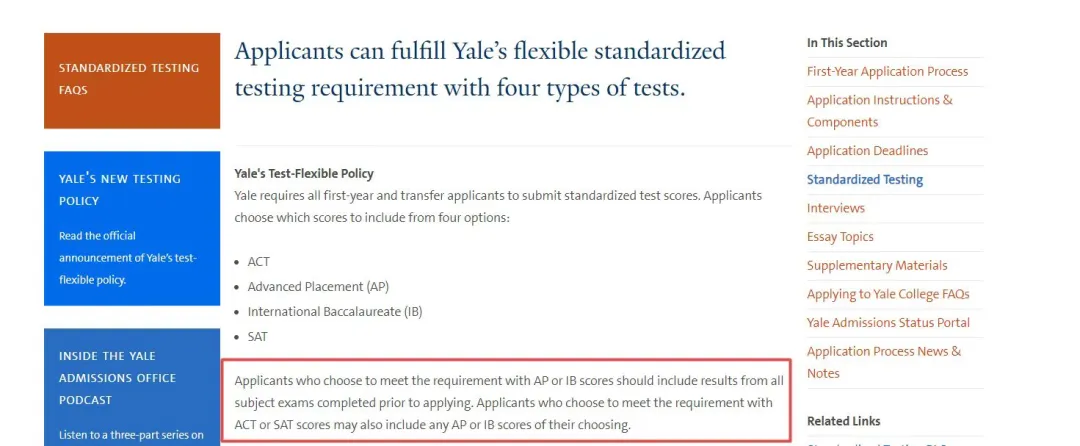Open the Interviews sidebar link
The image size is (1080, 446).
835,208
